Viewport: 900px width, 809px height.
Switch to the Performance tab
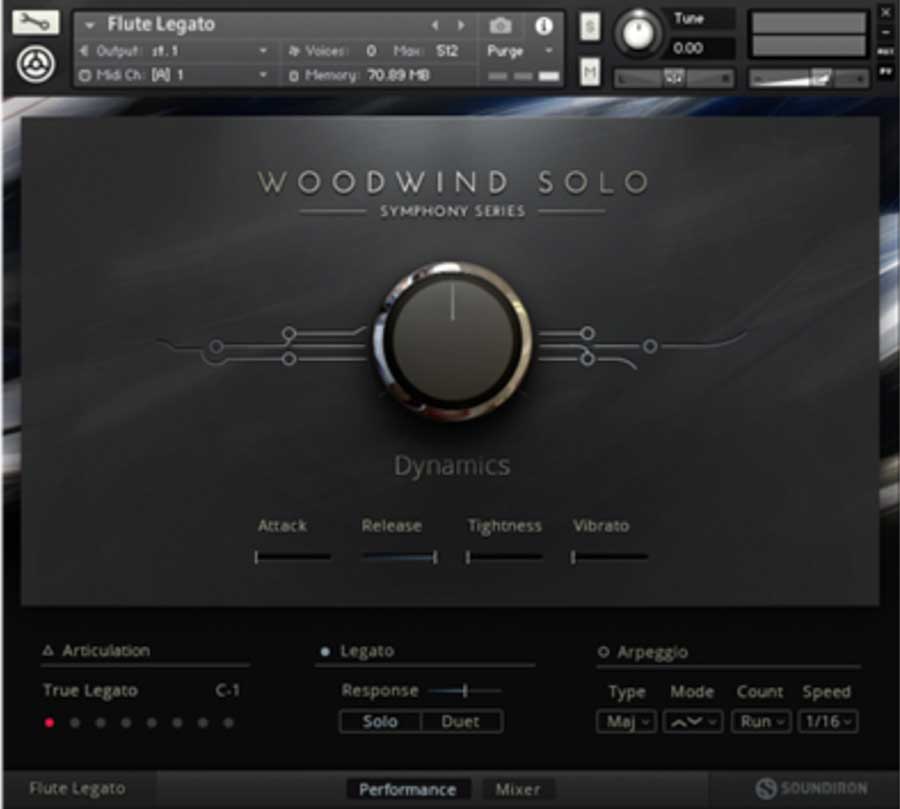pos(408,789)
